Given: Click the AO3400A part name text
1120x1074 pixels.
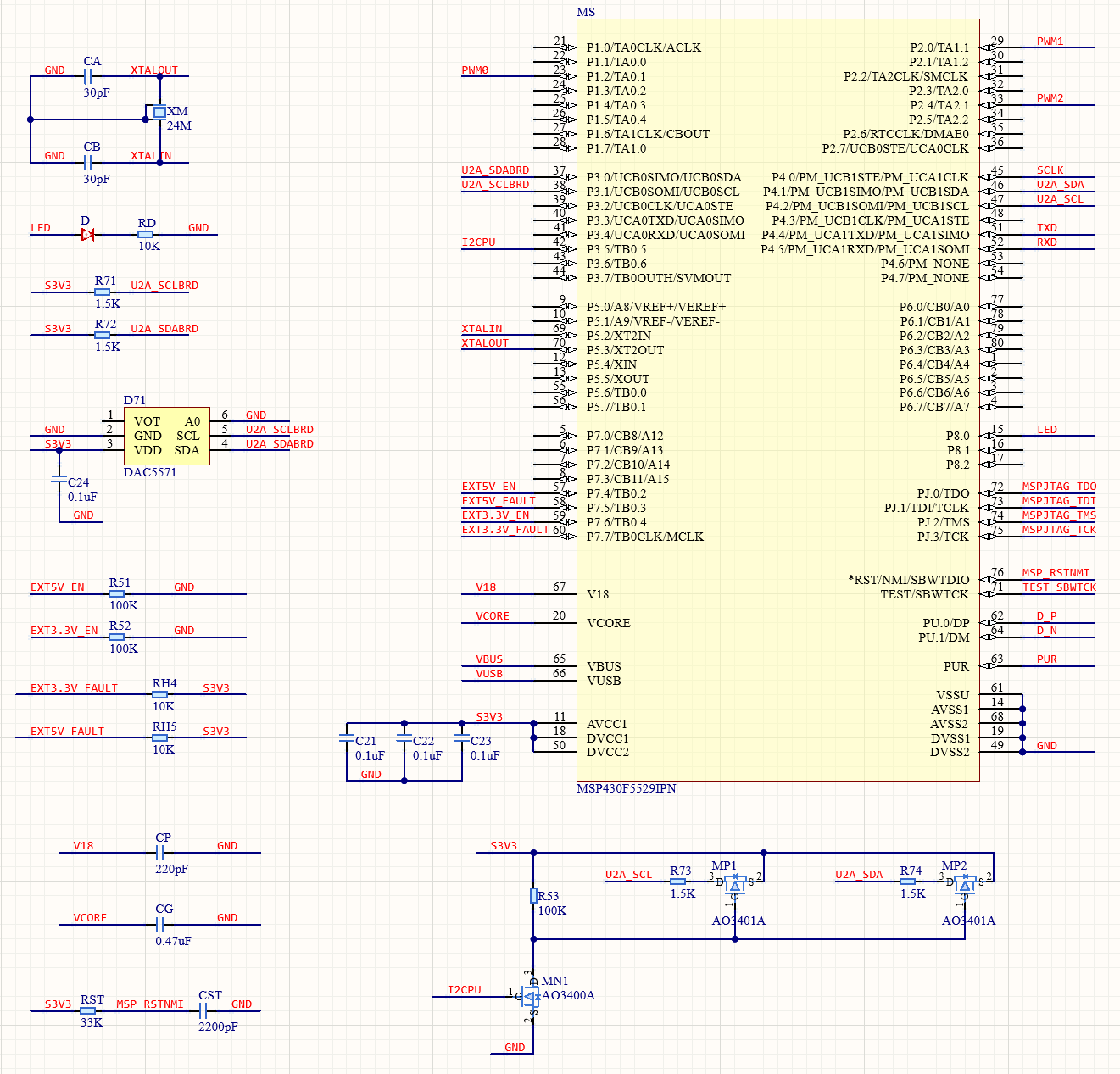Looking at the screenshot, I should (x=568, y=995).
